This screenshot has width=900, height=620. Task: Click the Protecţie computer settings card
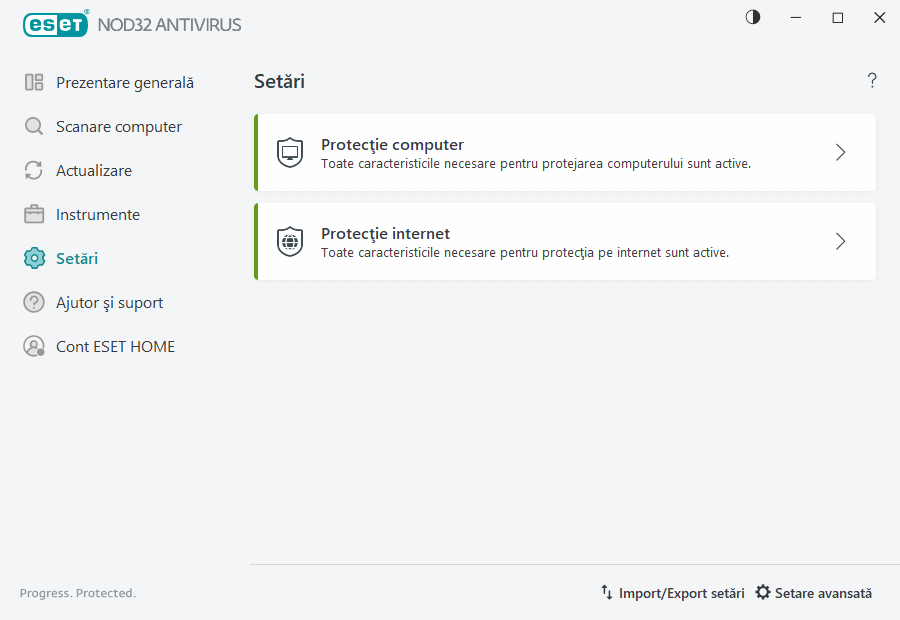[565, 152]
